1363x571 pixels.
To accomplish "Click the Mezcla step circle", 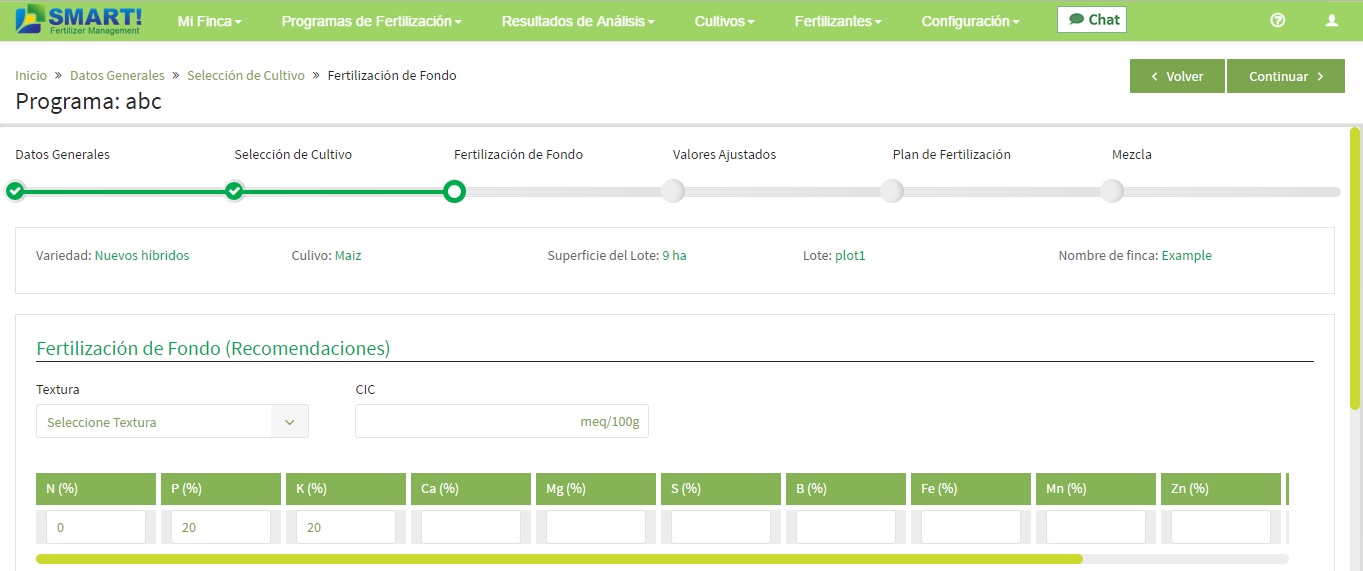I will tap(1112, 191).
